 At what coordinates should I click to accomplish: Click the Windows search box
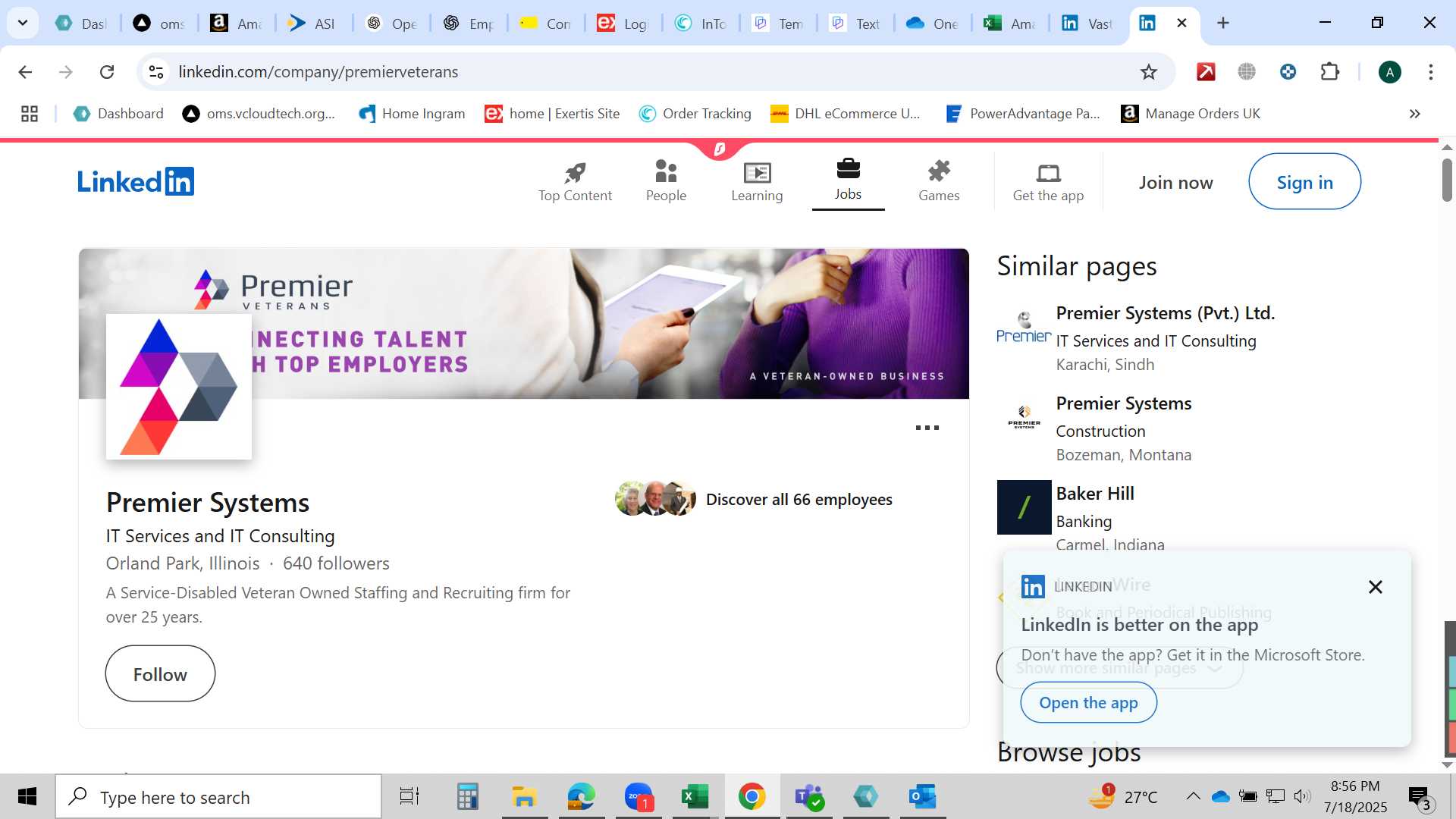218,797
